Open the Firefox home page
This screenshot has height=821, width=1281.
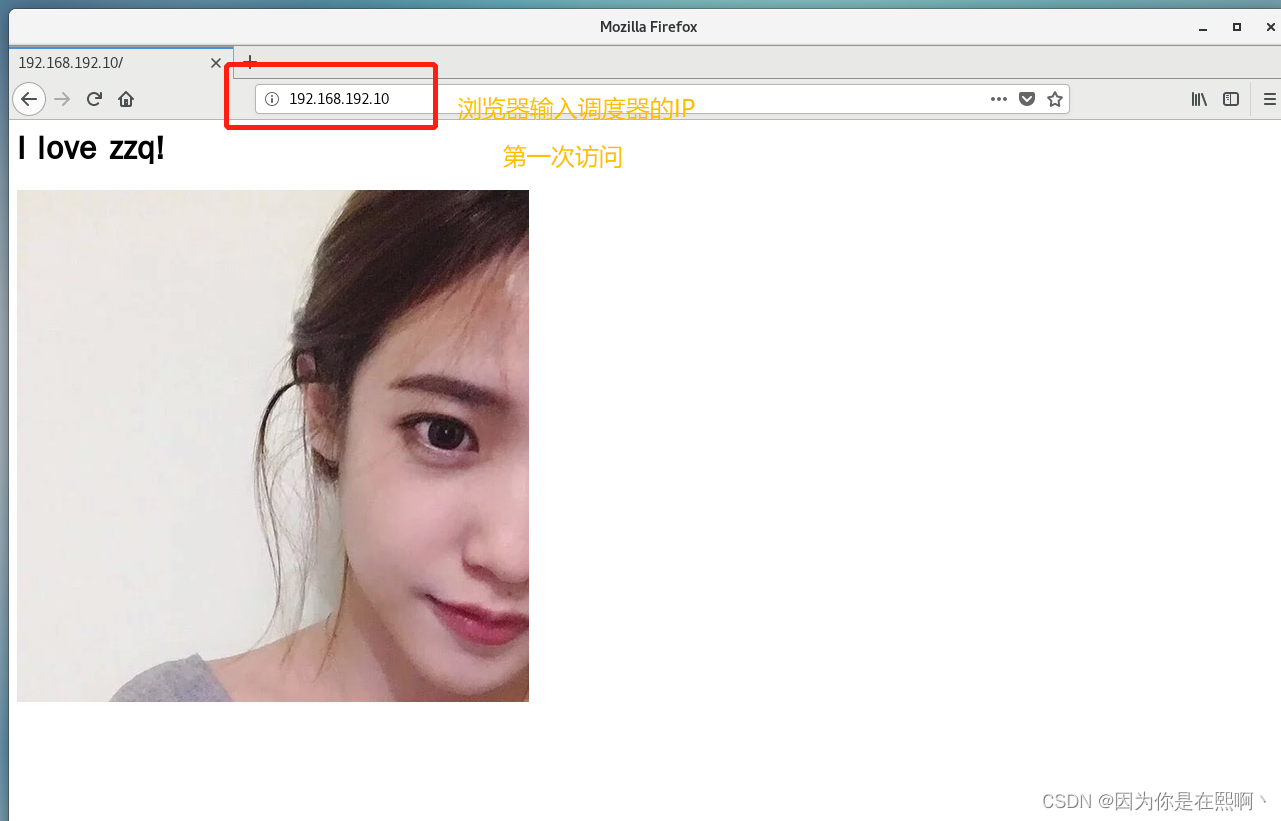pos(126,99)
